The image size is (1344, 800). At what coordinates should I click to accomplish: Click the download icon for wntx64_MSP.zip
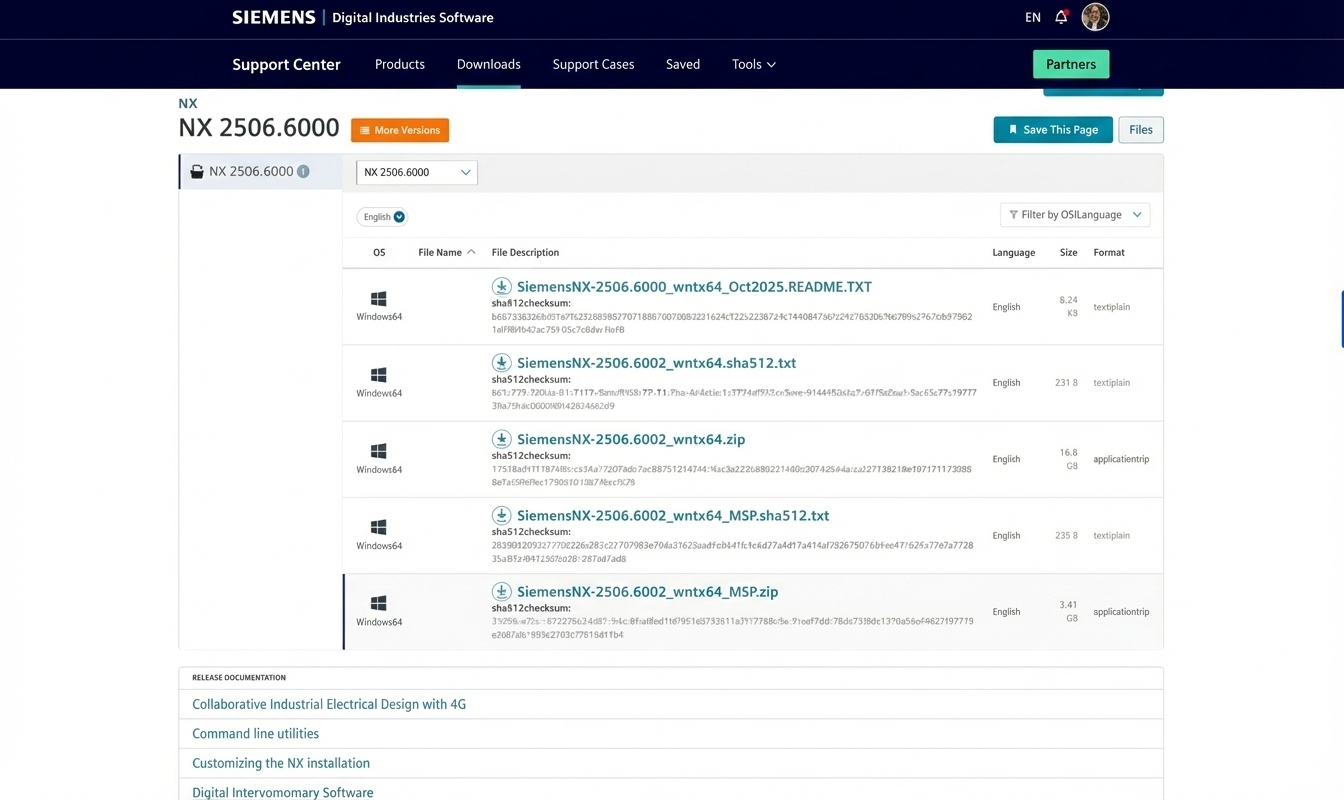(502, 592)
